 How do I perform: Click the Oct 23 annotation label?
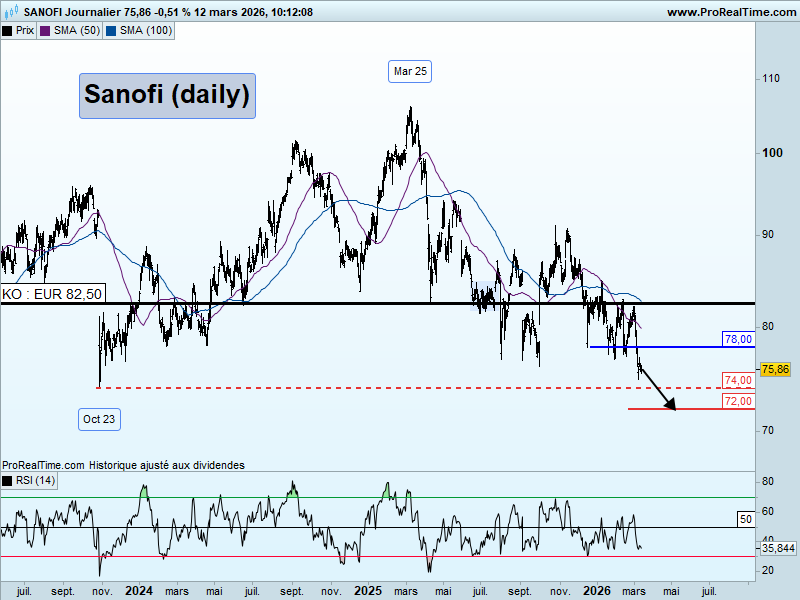pos(99,419)
